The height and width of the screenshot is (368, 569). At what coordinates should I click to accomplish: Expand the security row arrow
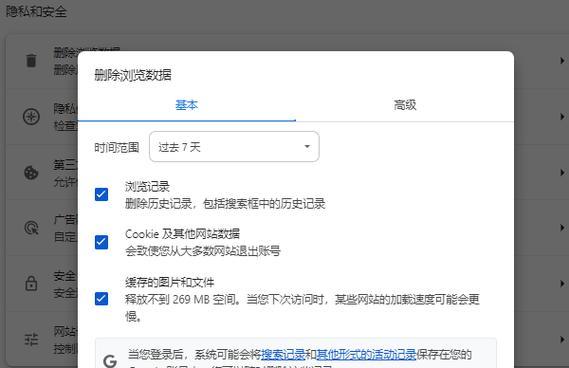click(562, 283)
